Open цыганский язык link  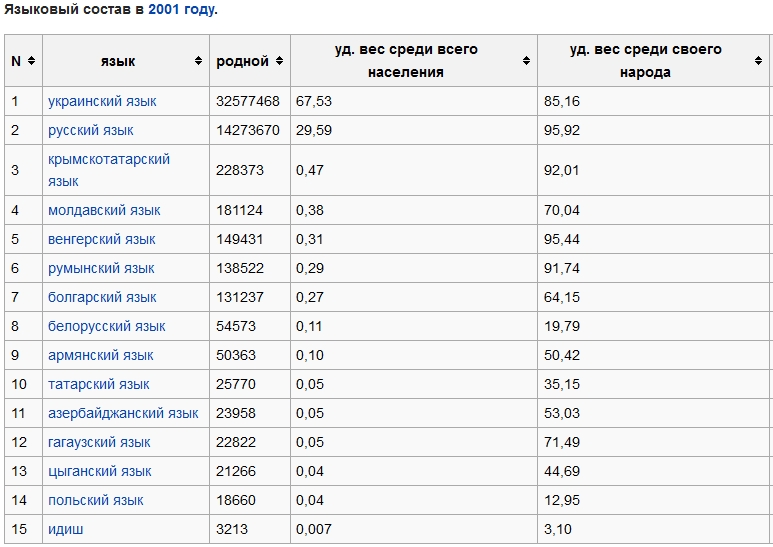[x=100, y=471]
